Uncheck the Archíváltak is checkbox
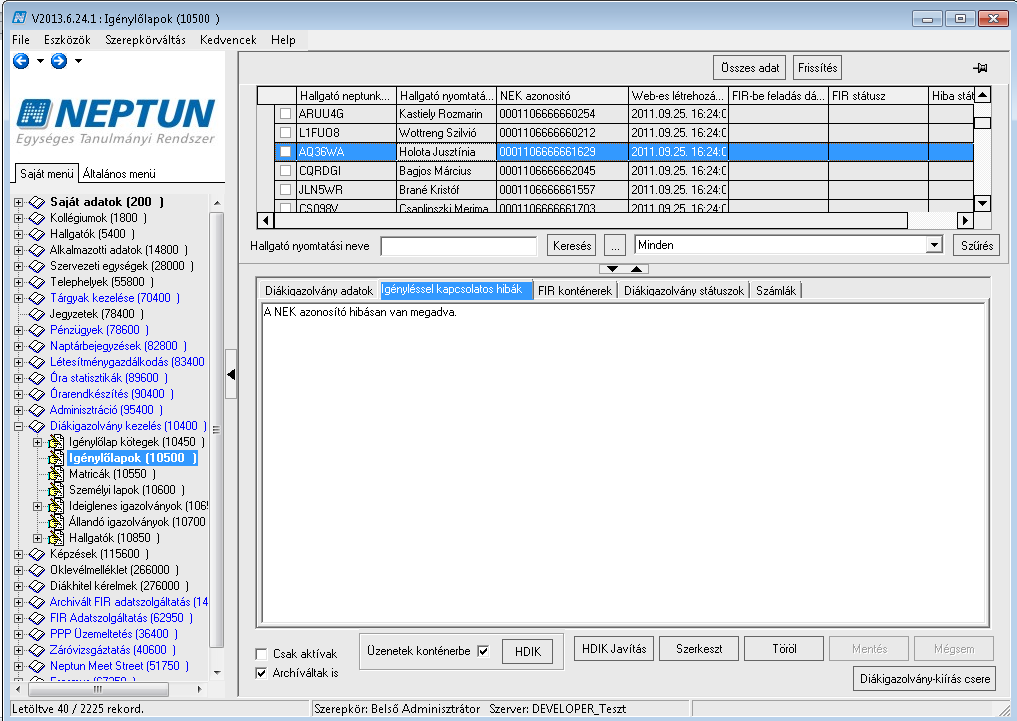This screenshot has height=721, width=1017. [x=261, y=673]
